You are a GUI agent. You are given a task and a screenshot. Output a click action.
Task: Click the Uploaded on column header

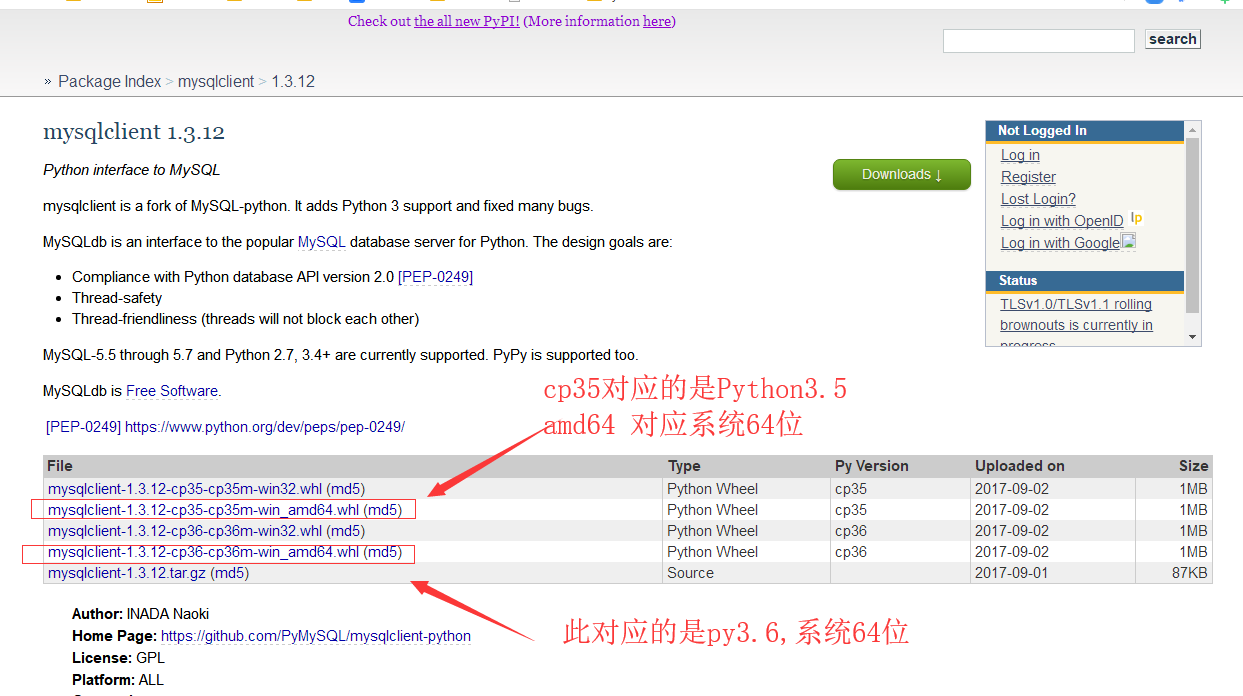[x=1020, y=466]
